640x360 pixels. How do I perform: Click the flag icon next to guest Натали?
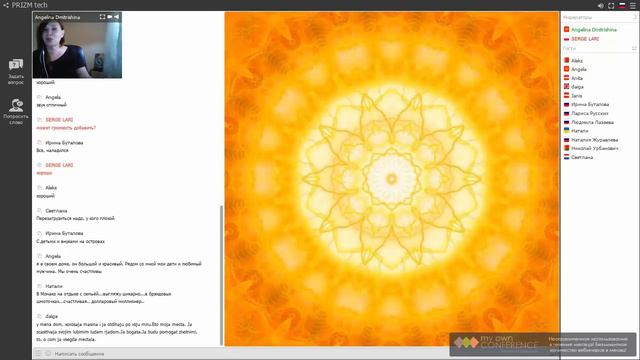pos(567,131)
